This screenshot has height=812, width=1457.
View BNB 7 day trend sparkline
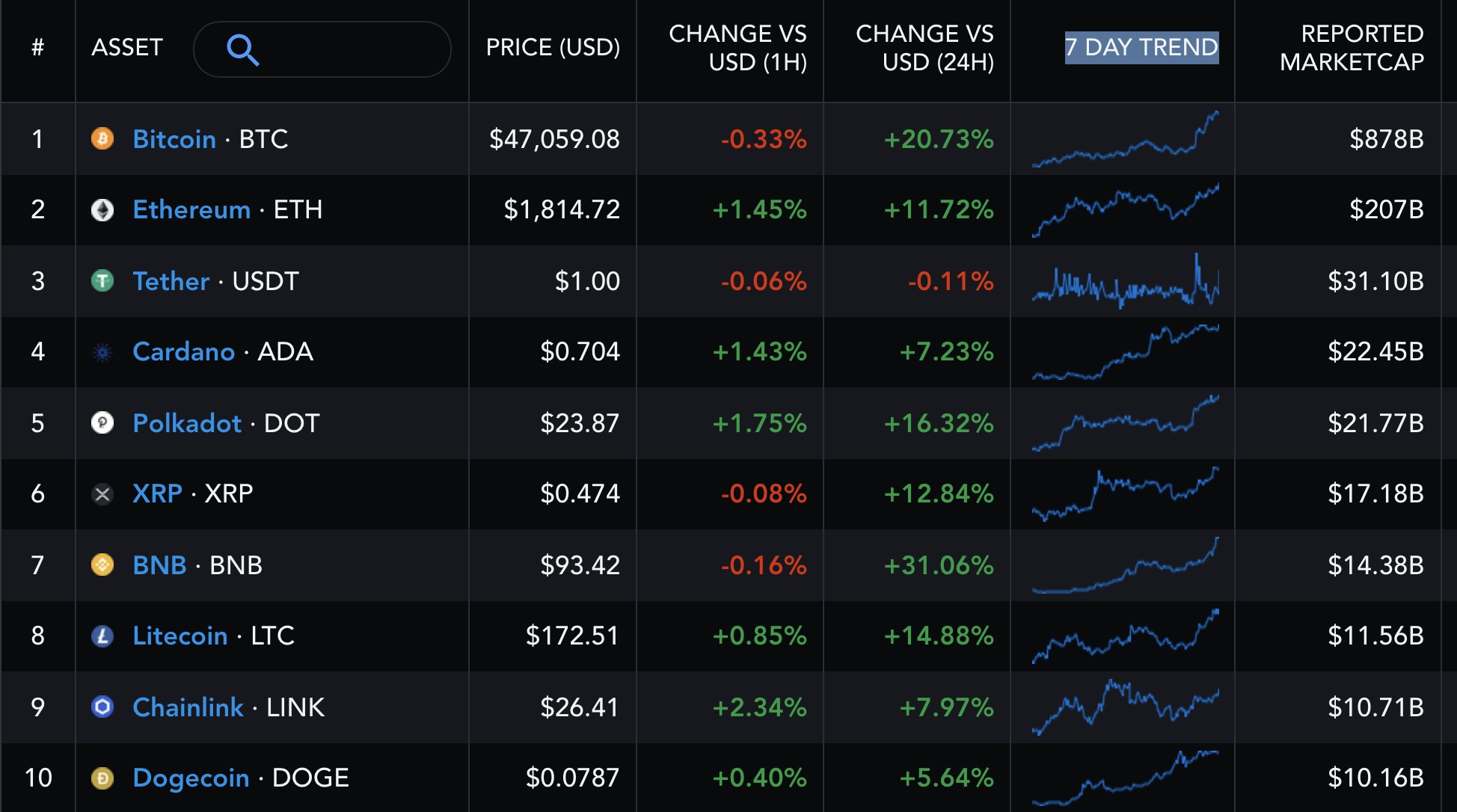pyautogui.click(x=1125, y=565)
